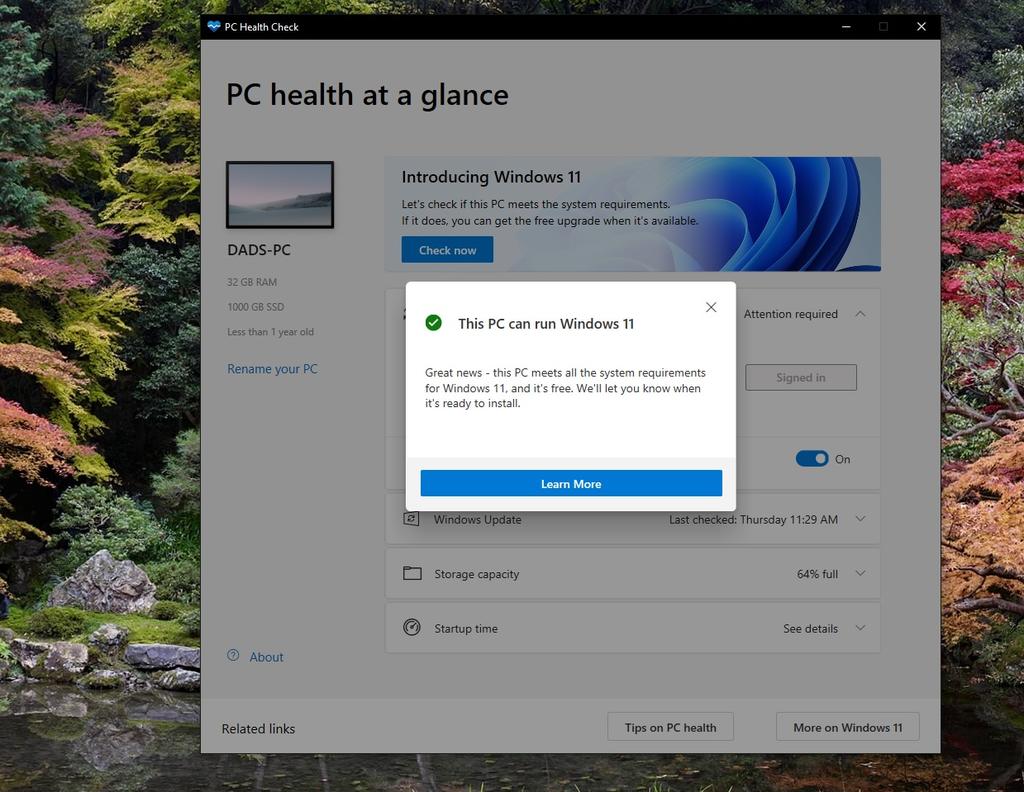
Task: Expand the Startup time row chevron
Action: (861, 628)
